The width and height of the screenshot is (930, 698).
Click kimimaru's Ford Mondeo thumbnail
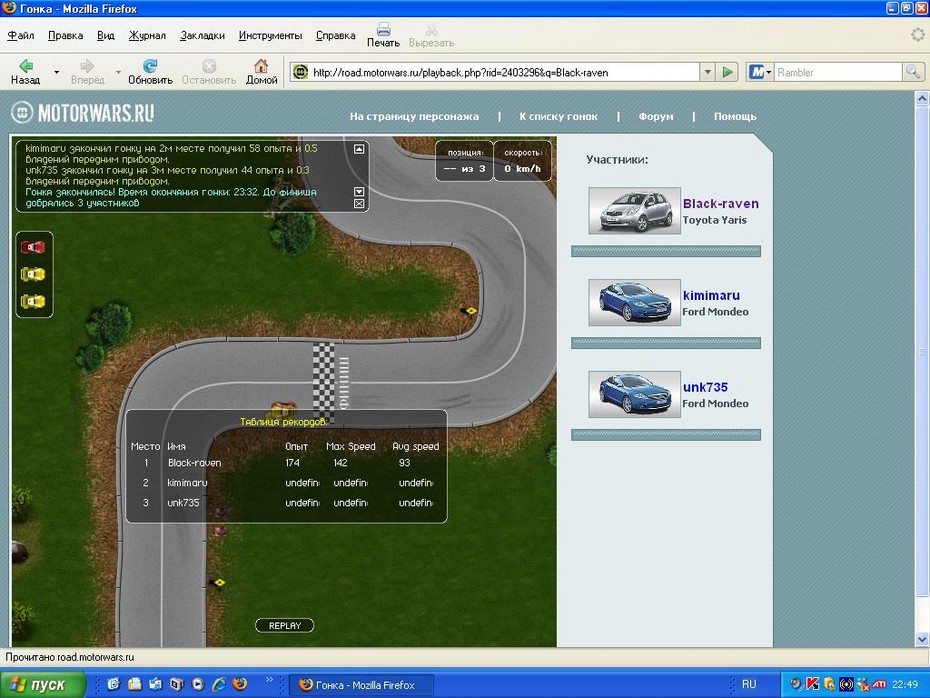(634, 302)
